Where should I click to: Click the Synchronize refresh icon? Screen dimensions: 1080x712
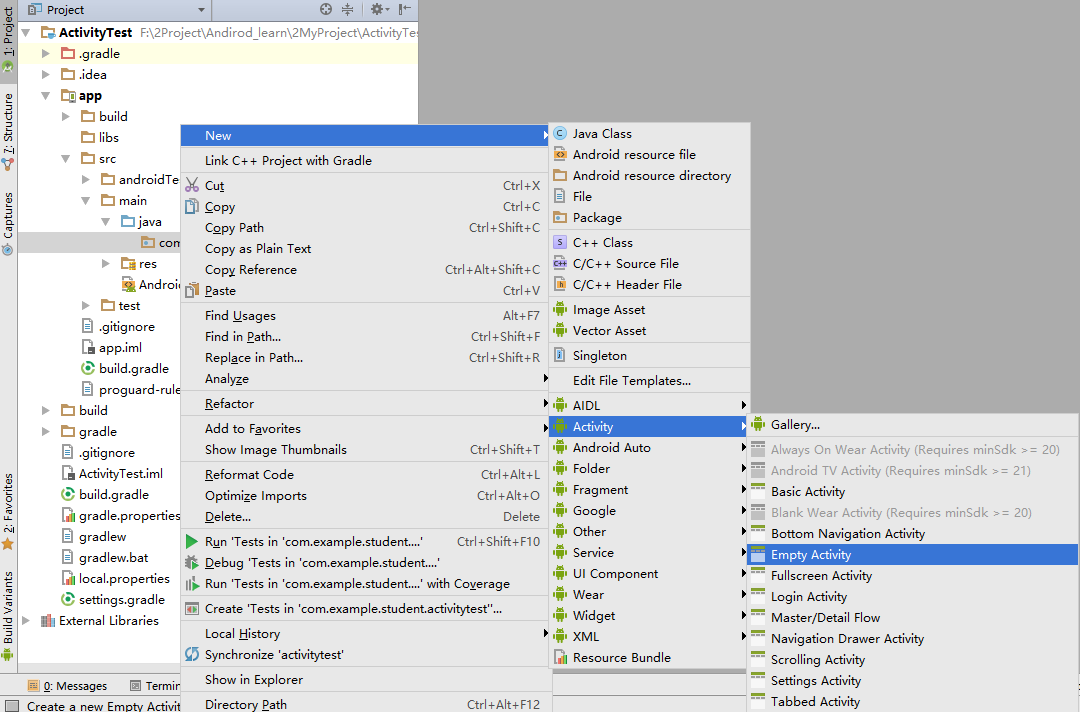(192, 654)
